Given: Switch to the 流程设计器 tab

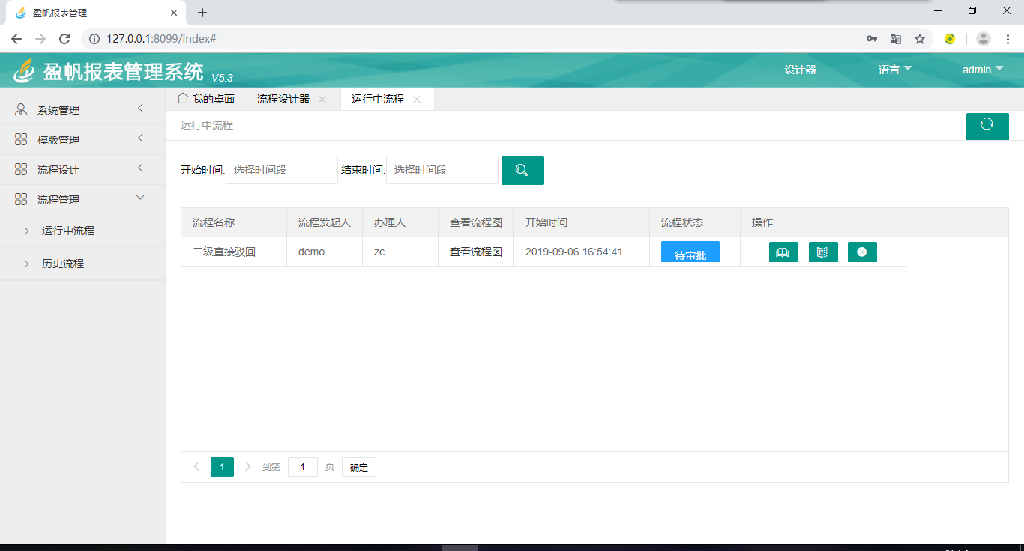Looking at the screenshot, I should point(283,99).
